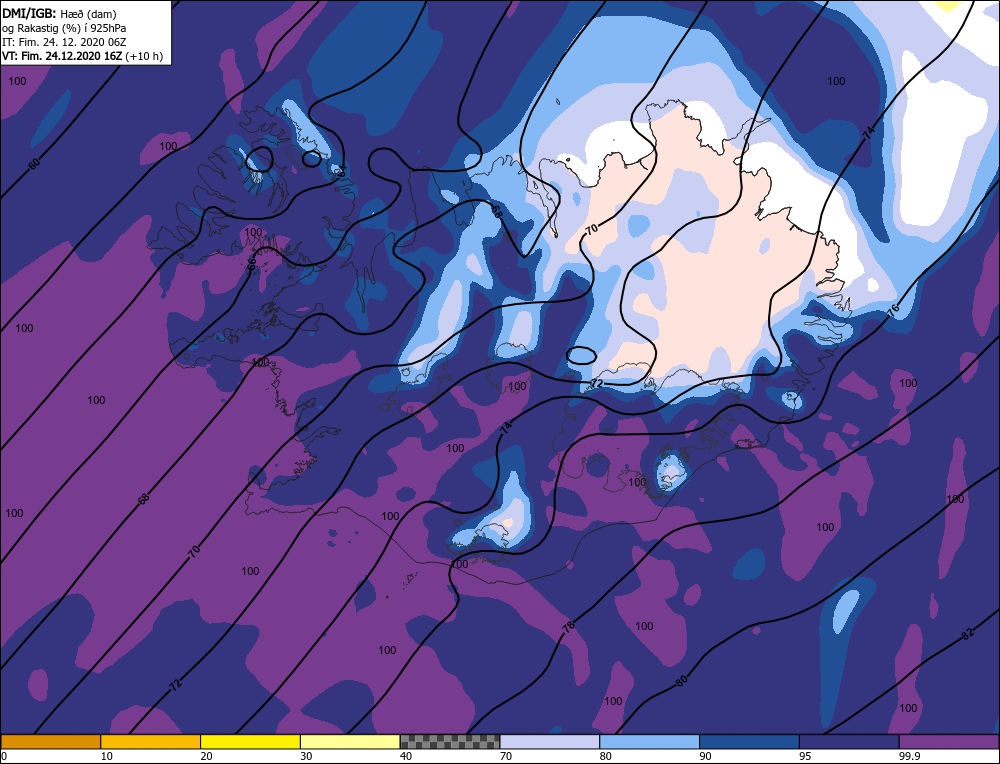This screenshot has width=1000, height=764.
Task: Click the orange 10–20 legend swatch
Action: 151,742
